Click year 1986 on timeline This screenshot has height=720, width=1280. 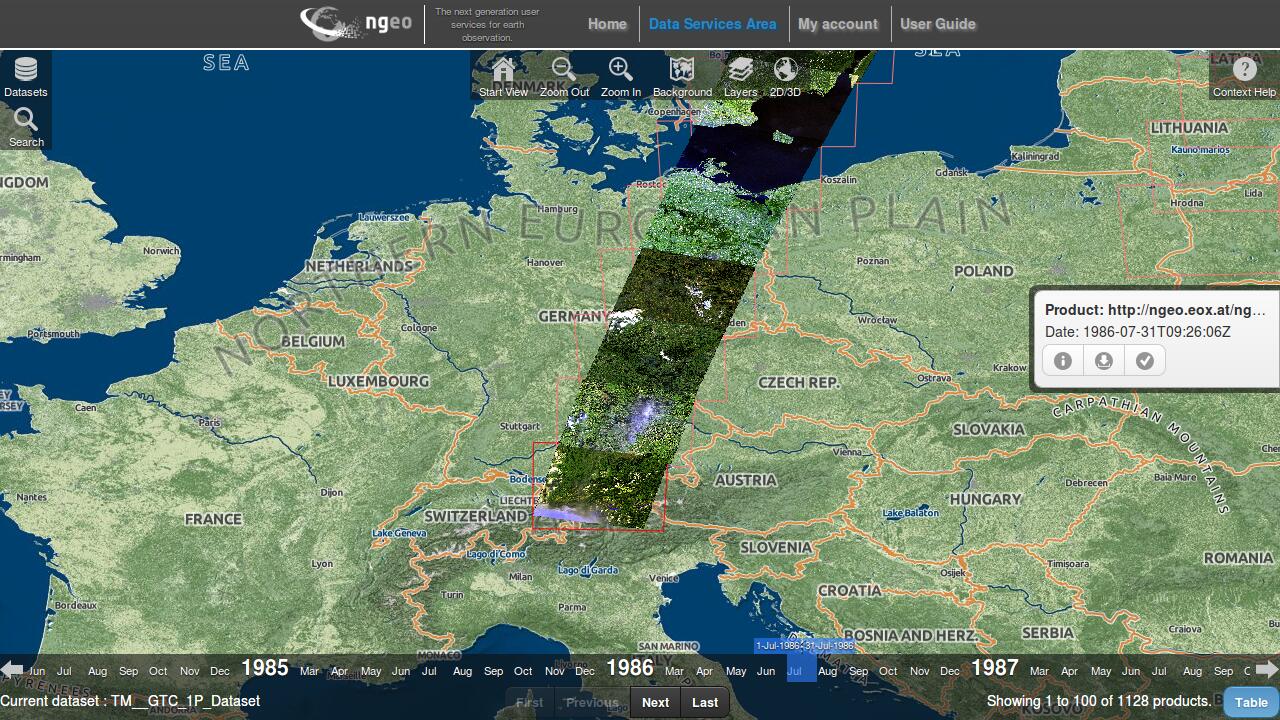630,668
